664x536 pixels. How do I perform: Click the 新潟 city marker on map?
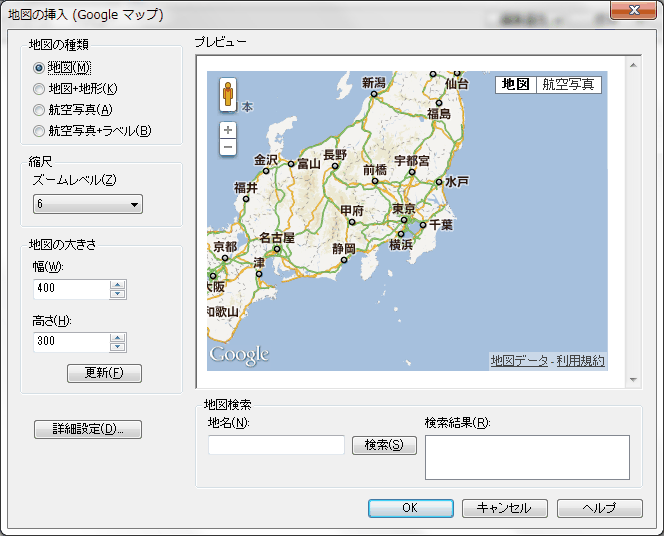tap(374, 94)
